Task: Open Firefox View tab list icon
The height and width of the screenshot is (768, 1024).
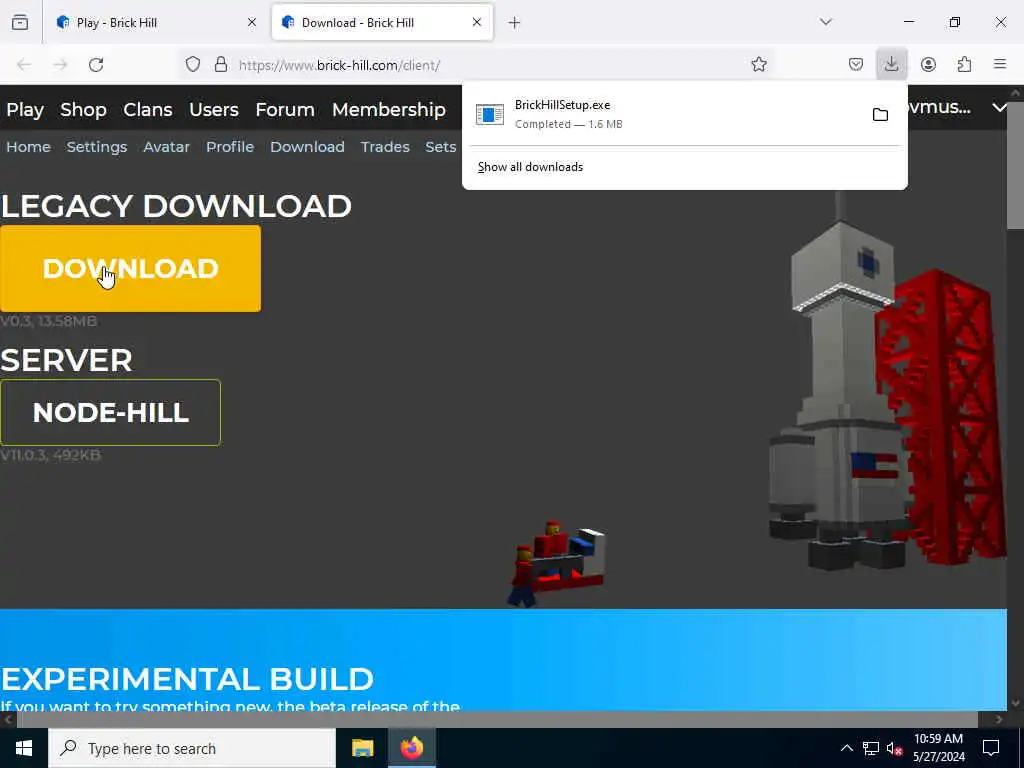Action: click(20, 22)
